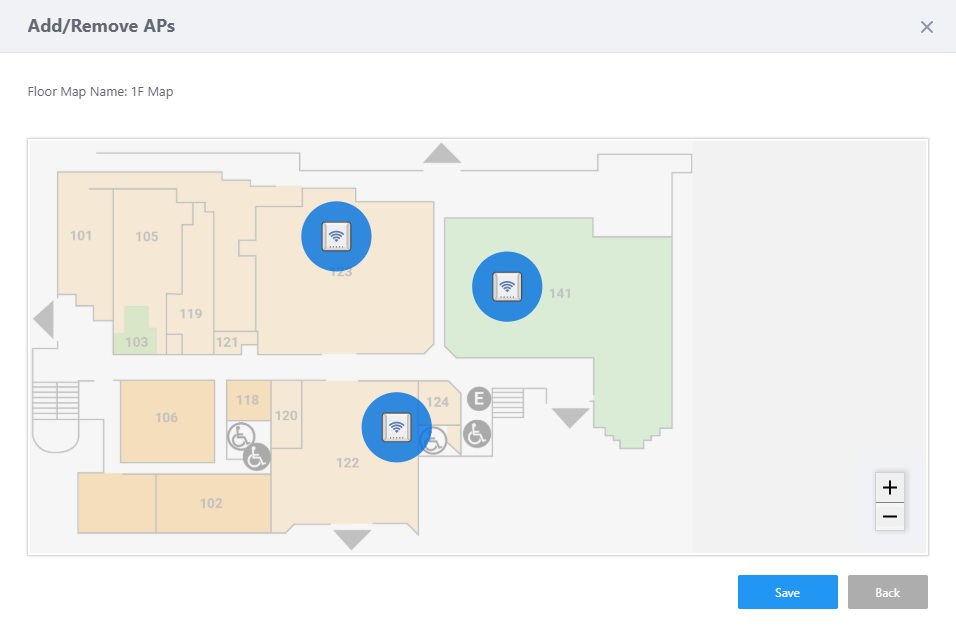Select the access point in room 122
Image resolution: width=956 pixels, height=627 pixels.
[397, 427]
